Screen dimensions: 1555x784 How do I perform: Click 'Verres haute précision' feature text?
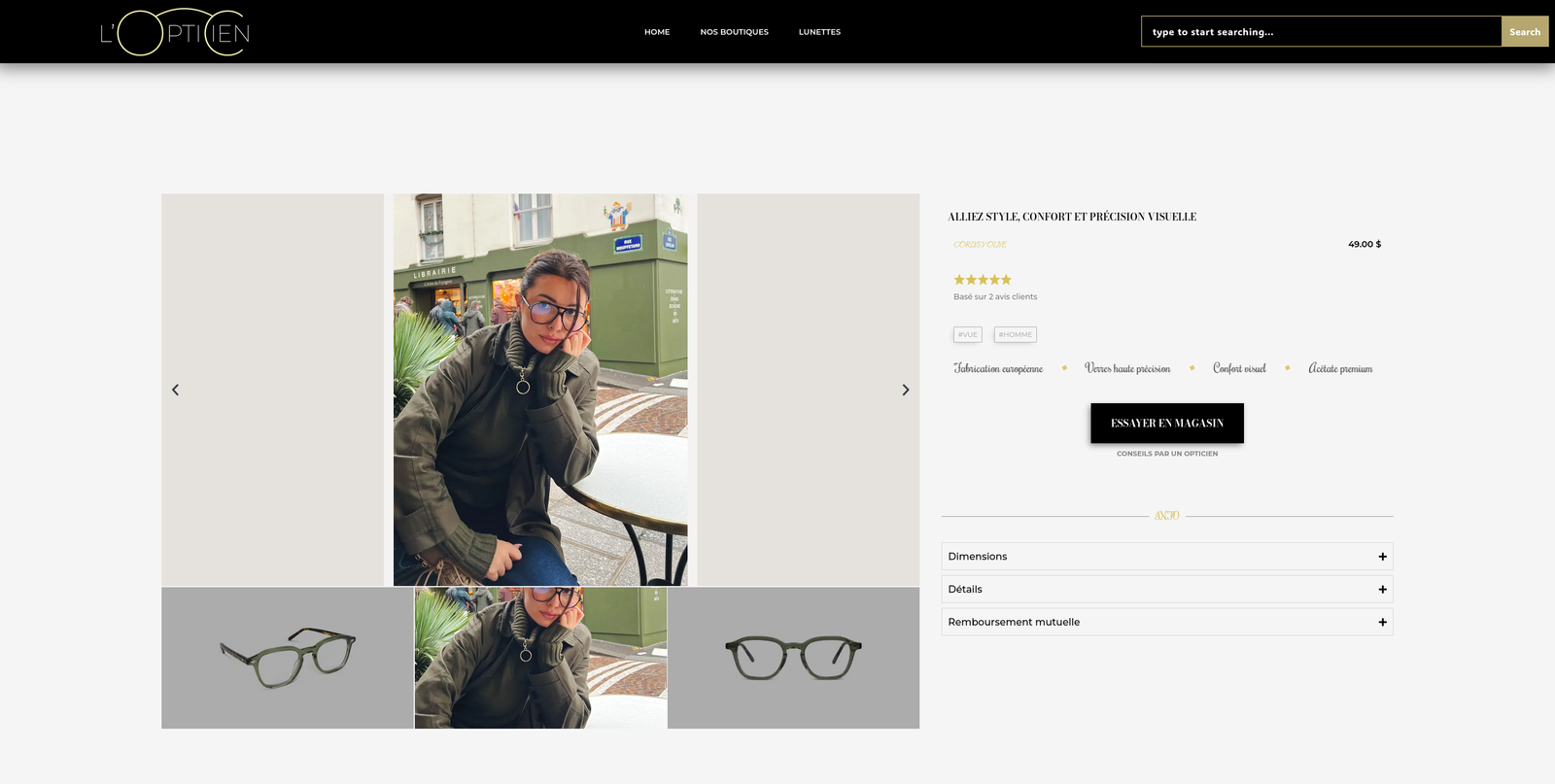(1127, 368)
